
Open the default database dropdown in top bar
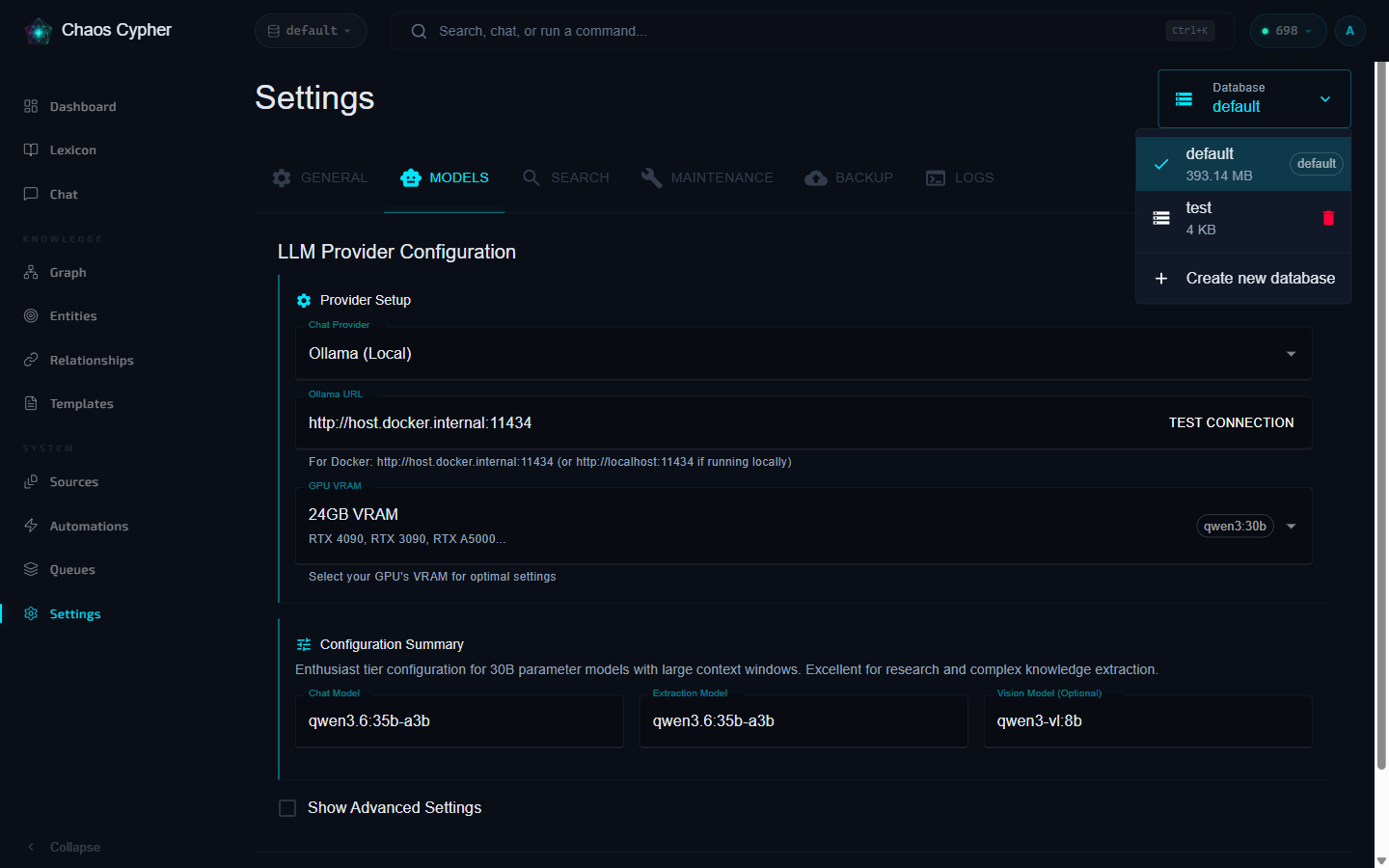click(311, 31)
